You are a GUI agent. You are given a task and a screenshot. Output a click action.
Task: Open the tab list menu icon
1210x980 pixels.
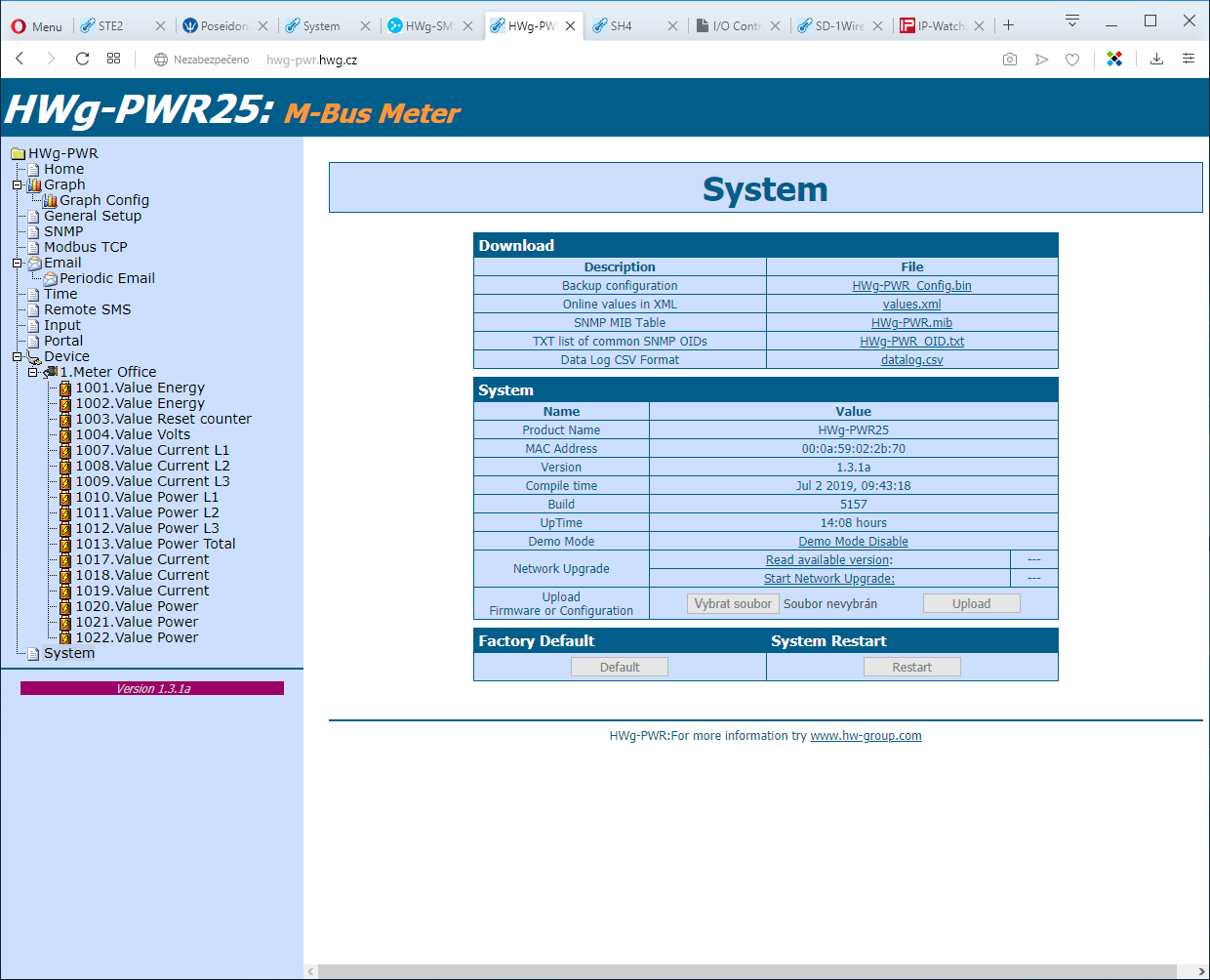point(1071,21)
